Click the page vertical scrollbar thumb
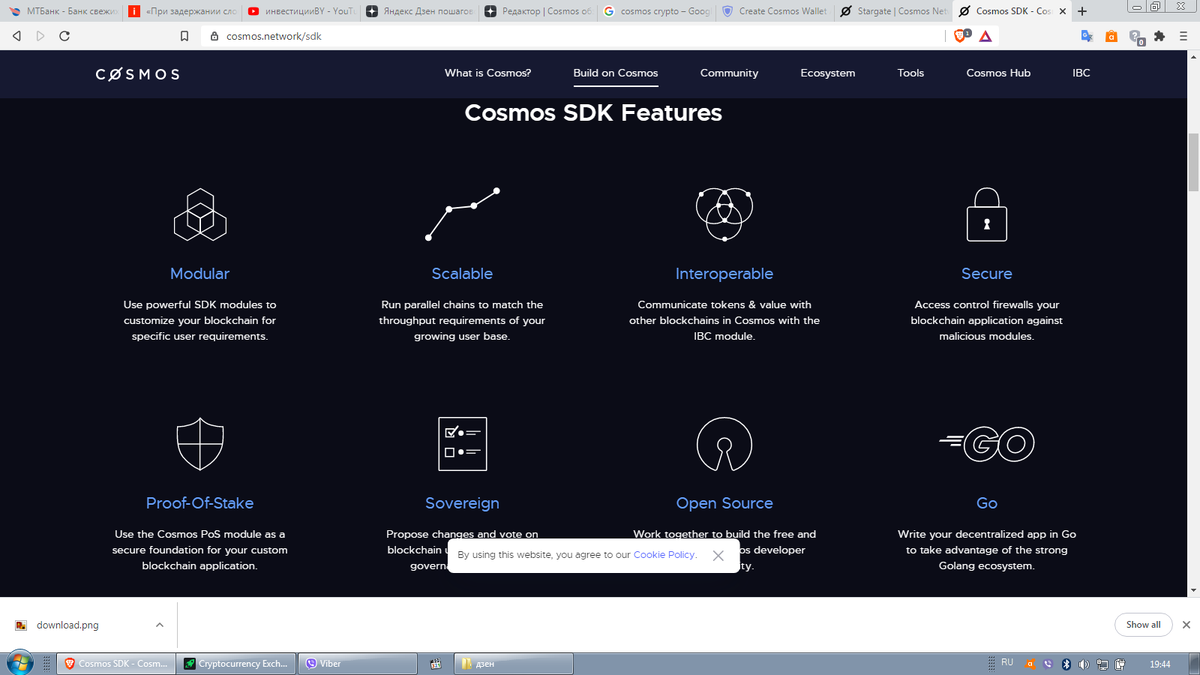This screenshot has width=1200, height=675. 1193,160
